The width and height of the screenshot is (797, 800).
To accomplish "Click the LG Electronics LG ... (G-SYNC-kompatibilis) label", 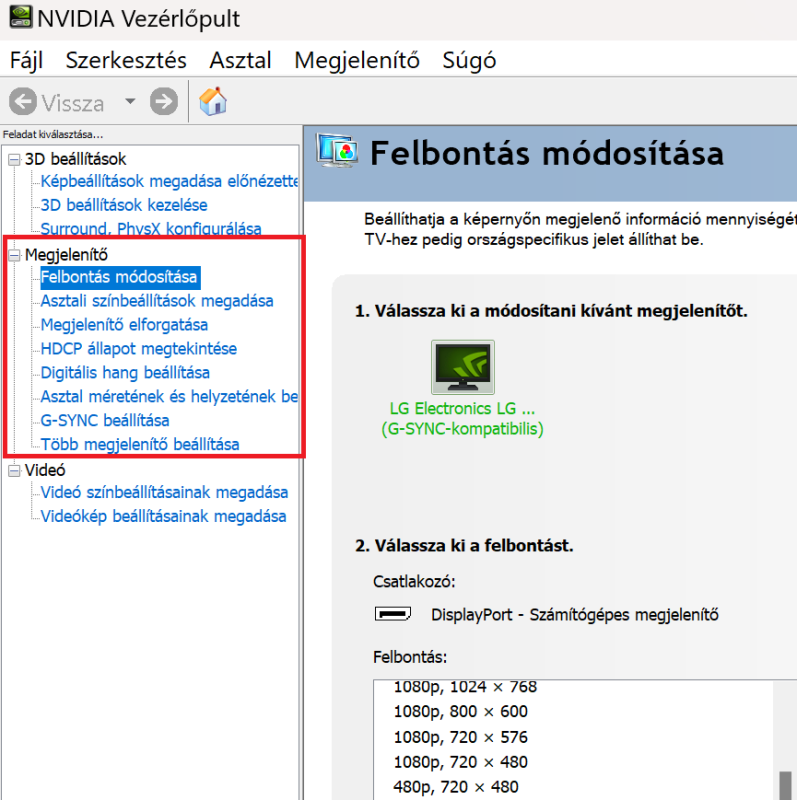I will pyautogui.click(x=462, y=418).
